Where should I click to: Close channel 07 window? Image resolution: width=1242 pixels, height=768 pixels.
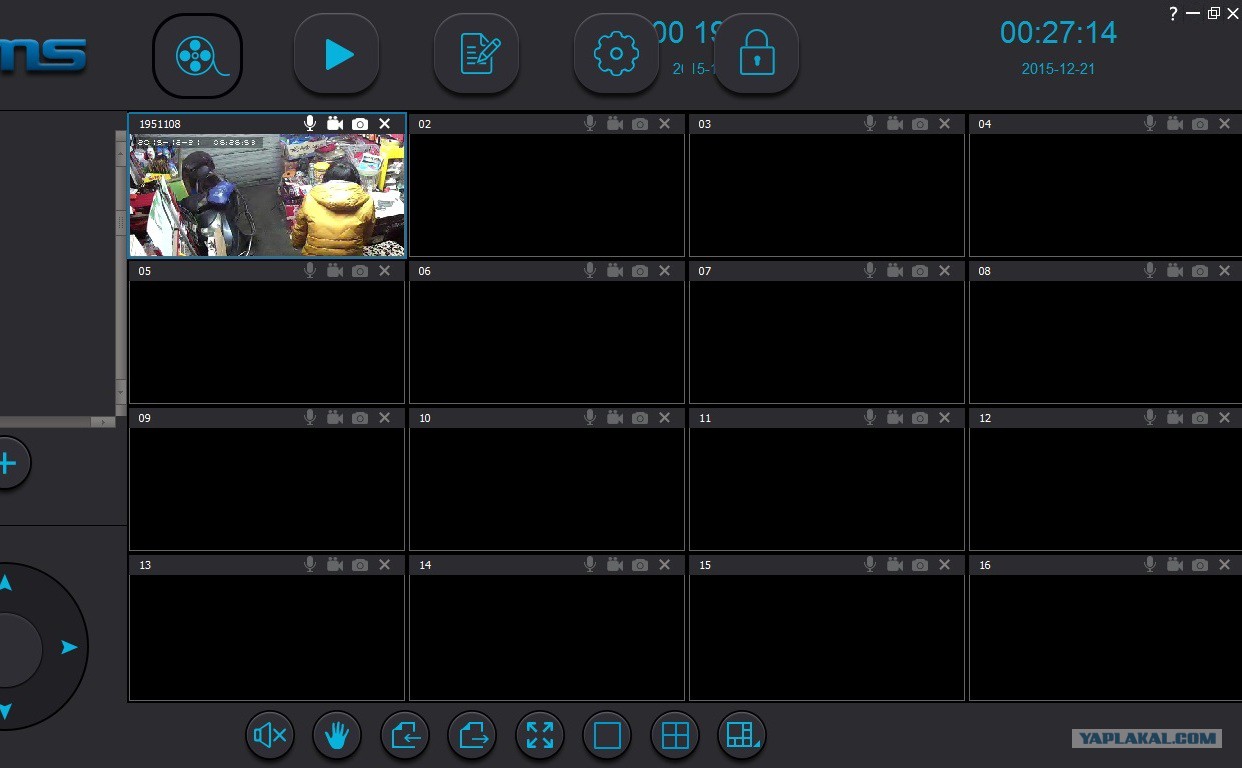click(x=944, y=270)
